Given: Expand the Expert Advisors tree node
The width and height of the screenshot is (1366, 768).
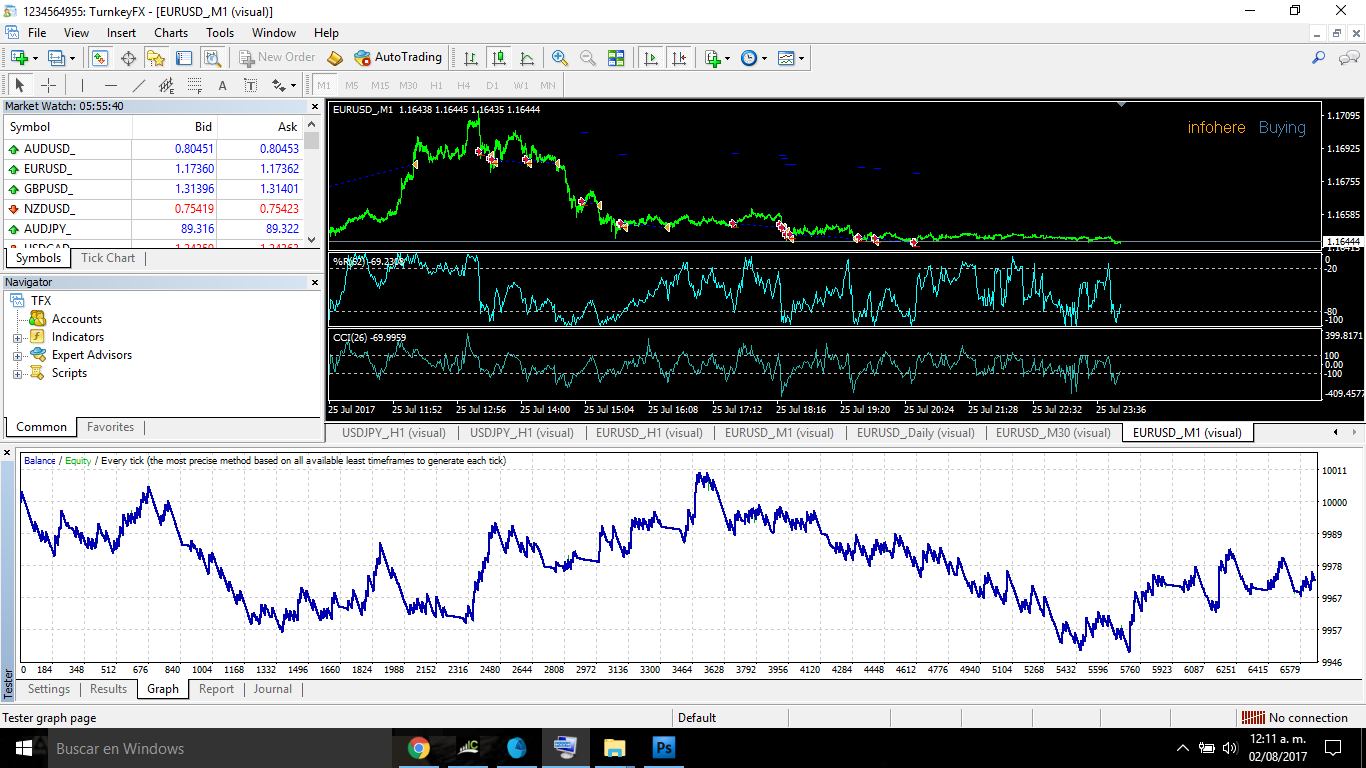Looking at the screenshot, I should point(17,356).
